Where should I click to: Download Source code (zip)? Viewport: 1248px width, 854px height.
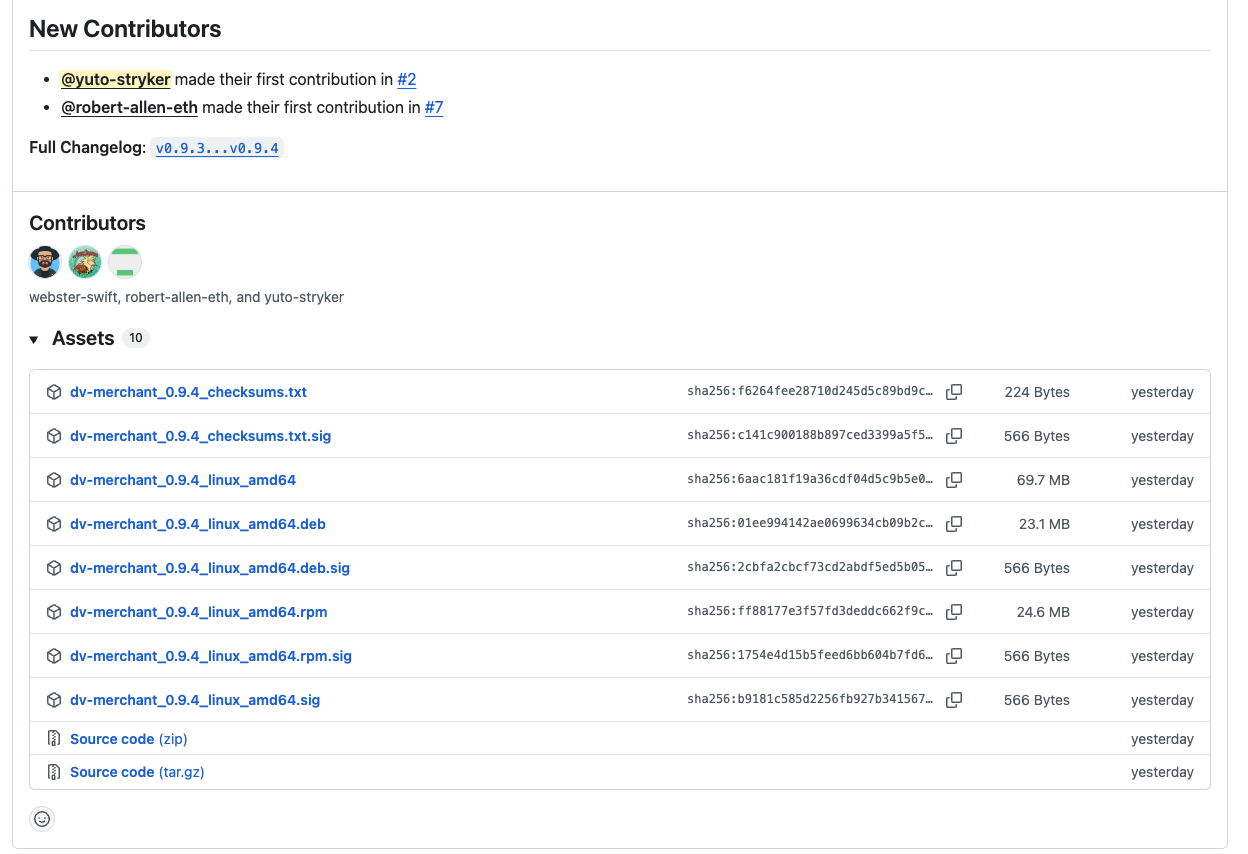click(129, 739)
